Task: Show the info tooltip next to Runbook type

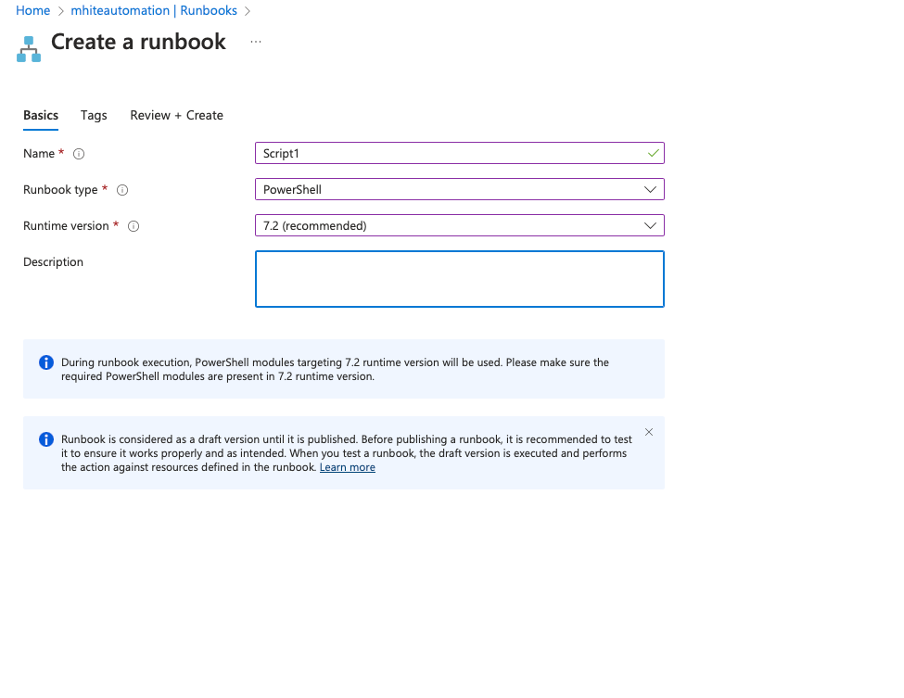Action: point(123,190)
